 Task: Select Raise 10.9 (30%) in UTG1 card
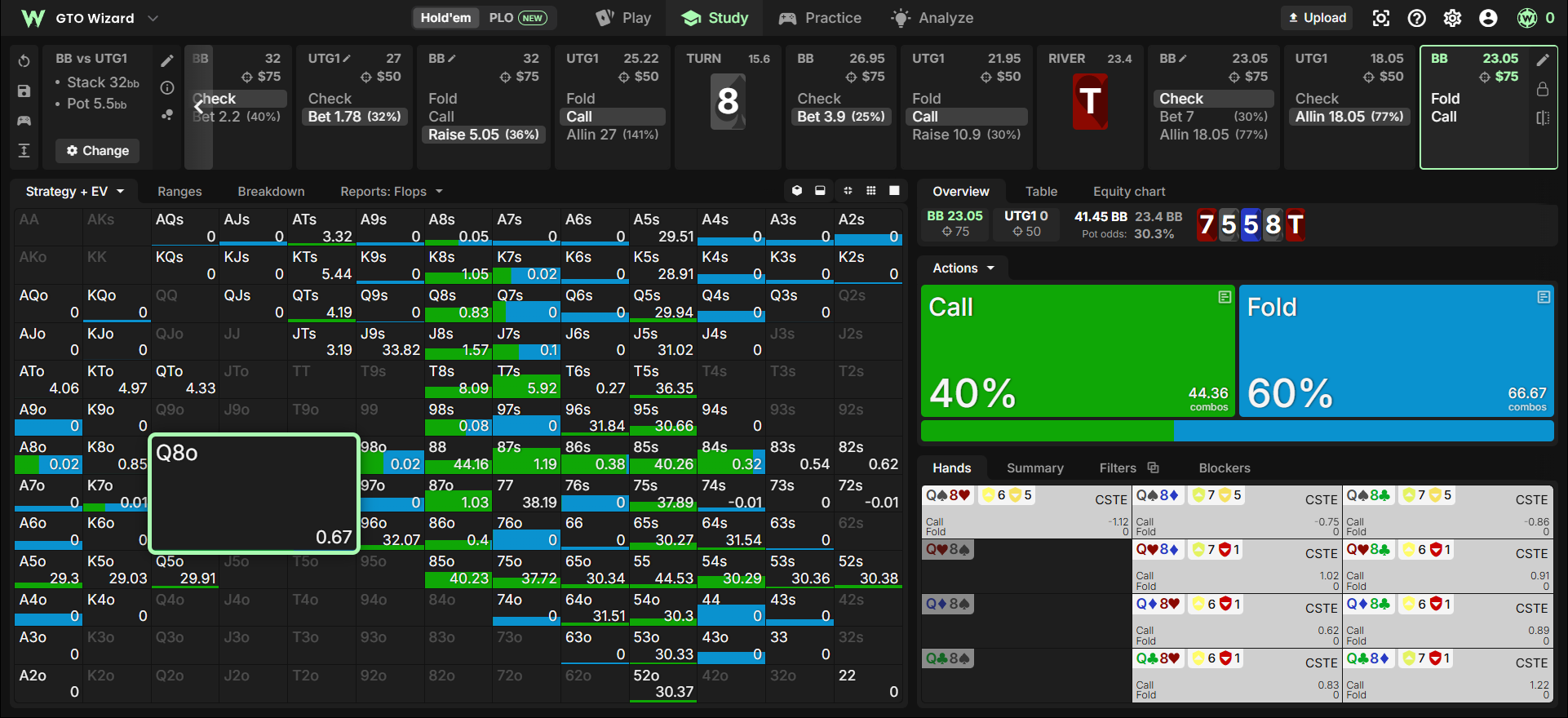(x=966, y=135)
